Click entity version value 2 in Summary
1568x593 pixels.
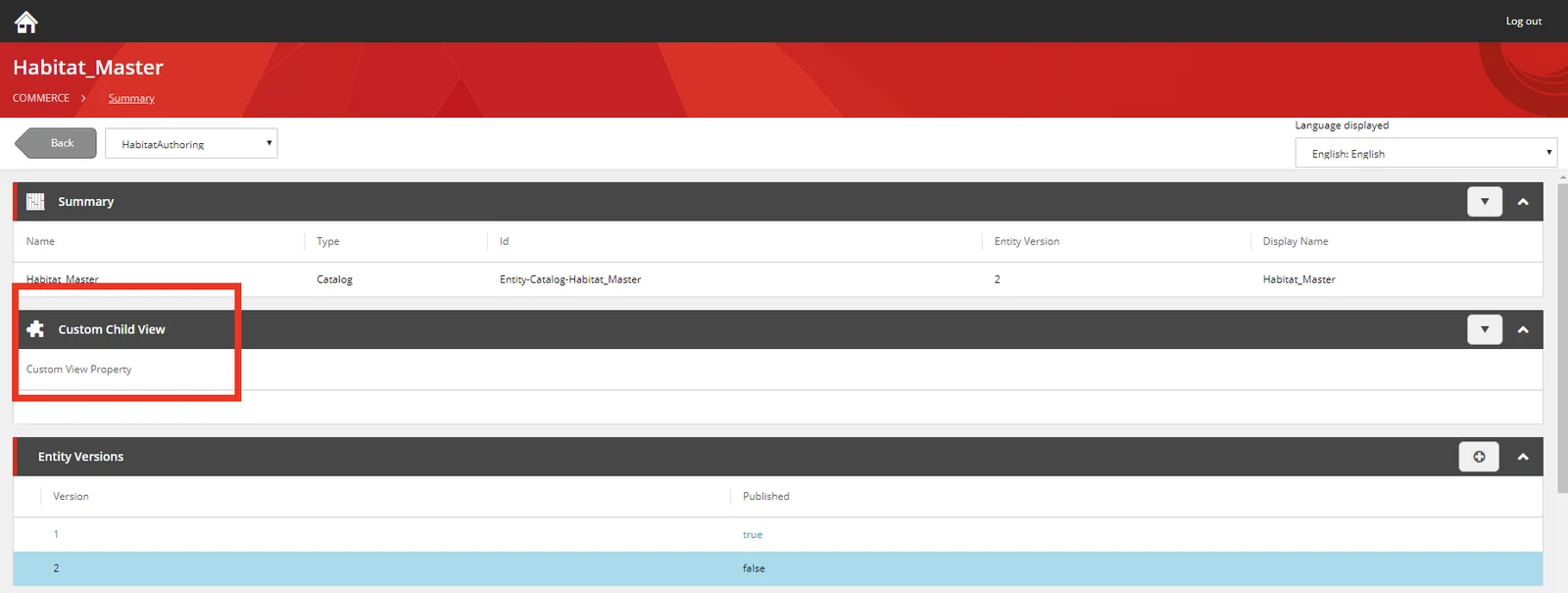pyautogui.click(x=997, y=279)
